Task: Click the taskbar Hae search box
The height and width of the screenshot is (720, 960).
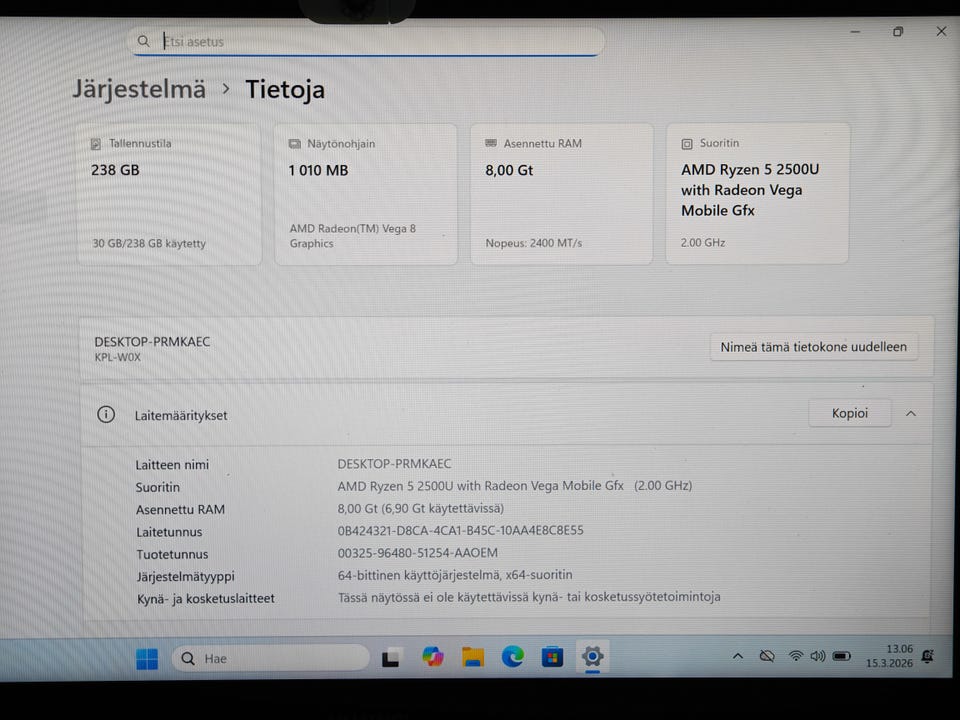Action: (271, 658)
